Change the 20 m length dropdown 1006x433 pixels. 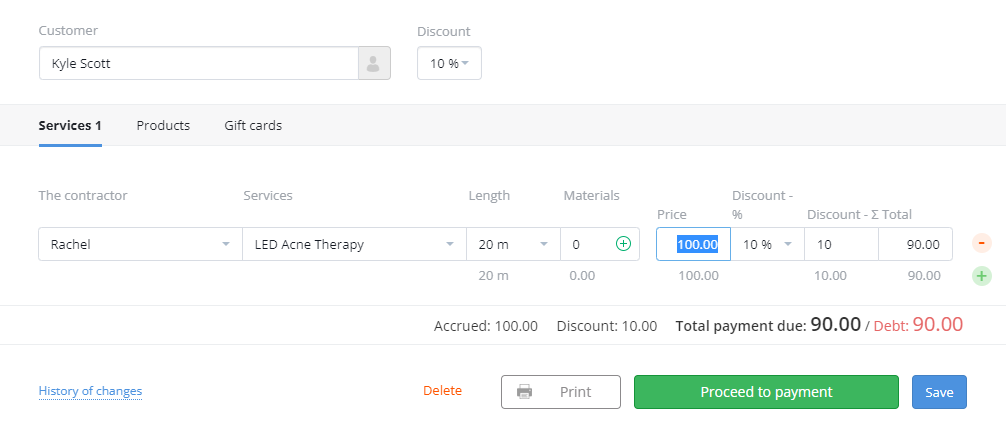tap(513, 244)
